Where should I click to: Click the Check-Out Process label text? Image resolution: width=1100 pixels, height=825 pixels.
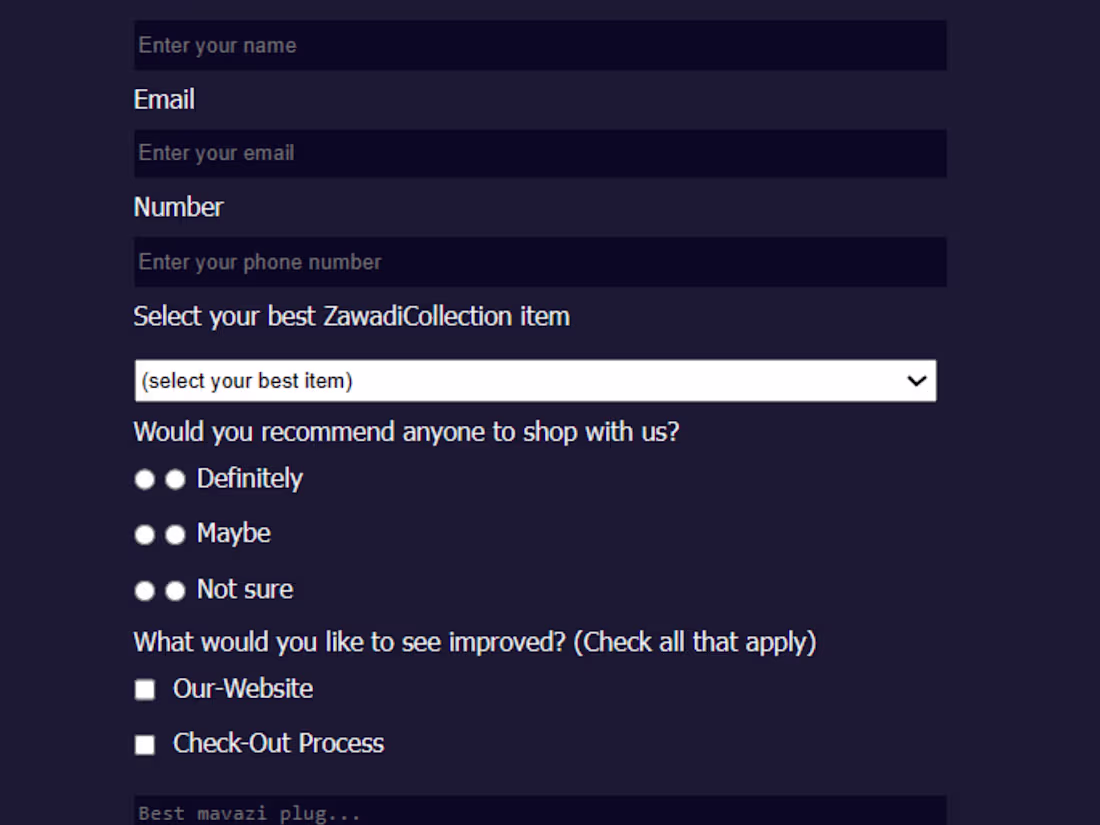(x=278, y=743)
